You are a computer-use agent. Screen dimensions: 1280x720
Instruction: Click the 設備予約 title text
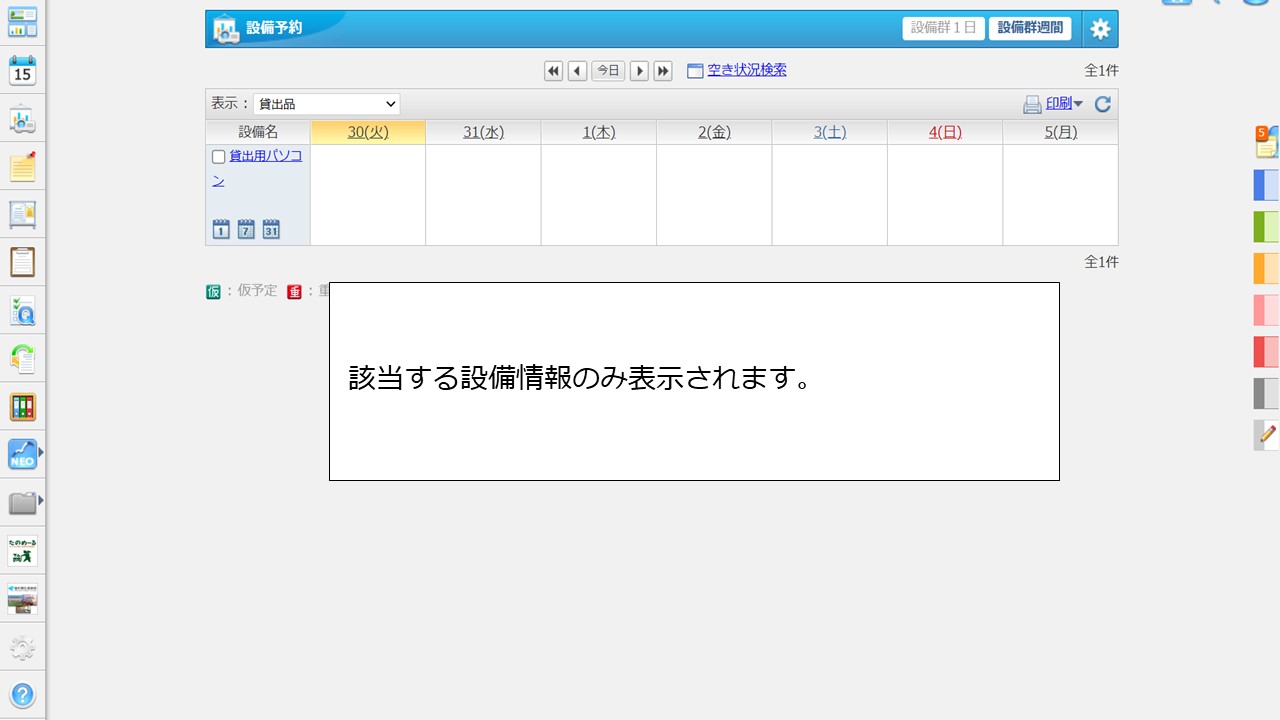point(274,28)
